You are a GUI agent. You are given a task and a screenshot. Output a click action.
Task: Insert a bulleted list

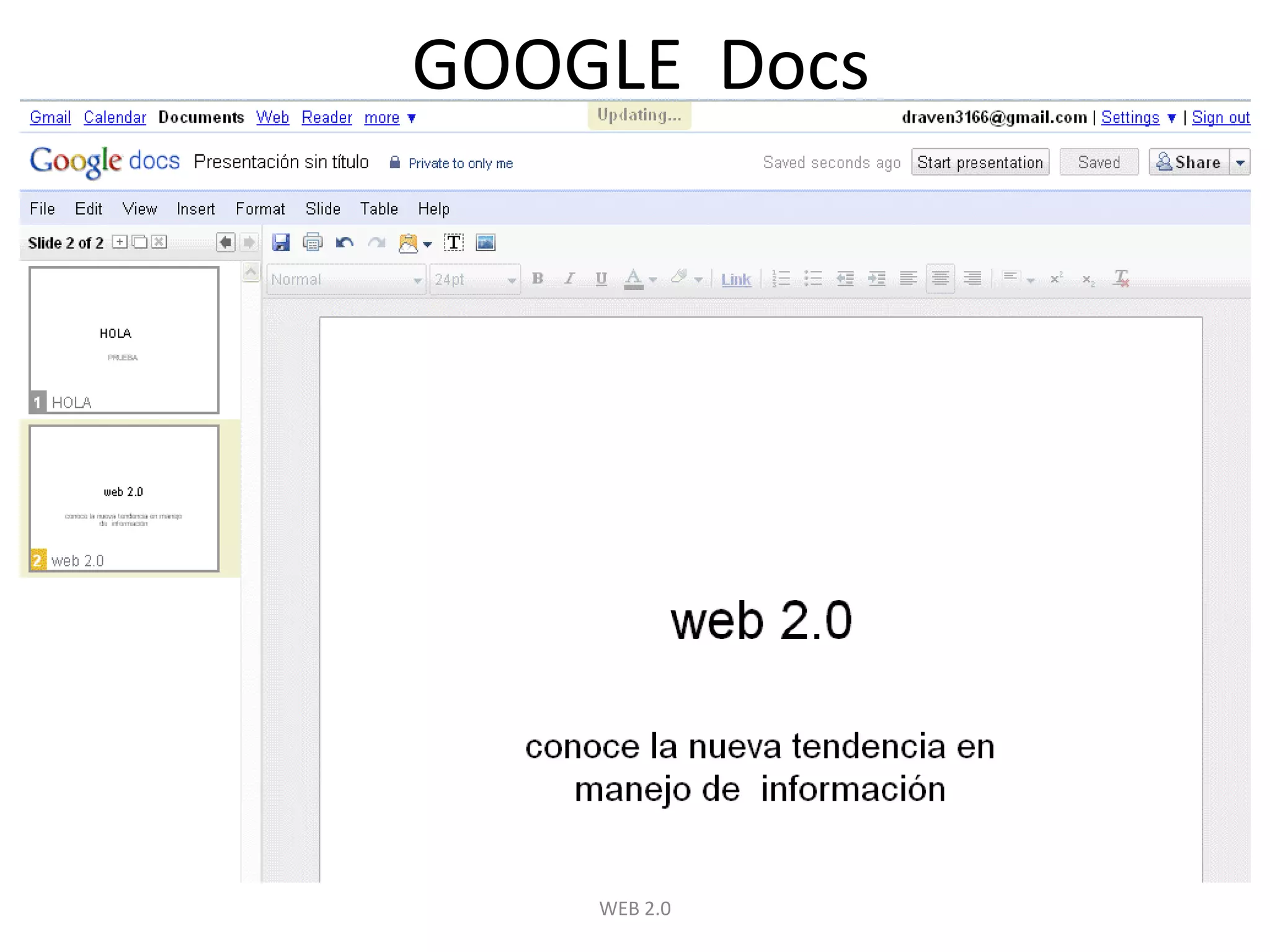[813, 279]
